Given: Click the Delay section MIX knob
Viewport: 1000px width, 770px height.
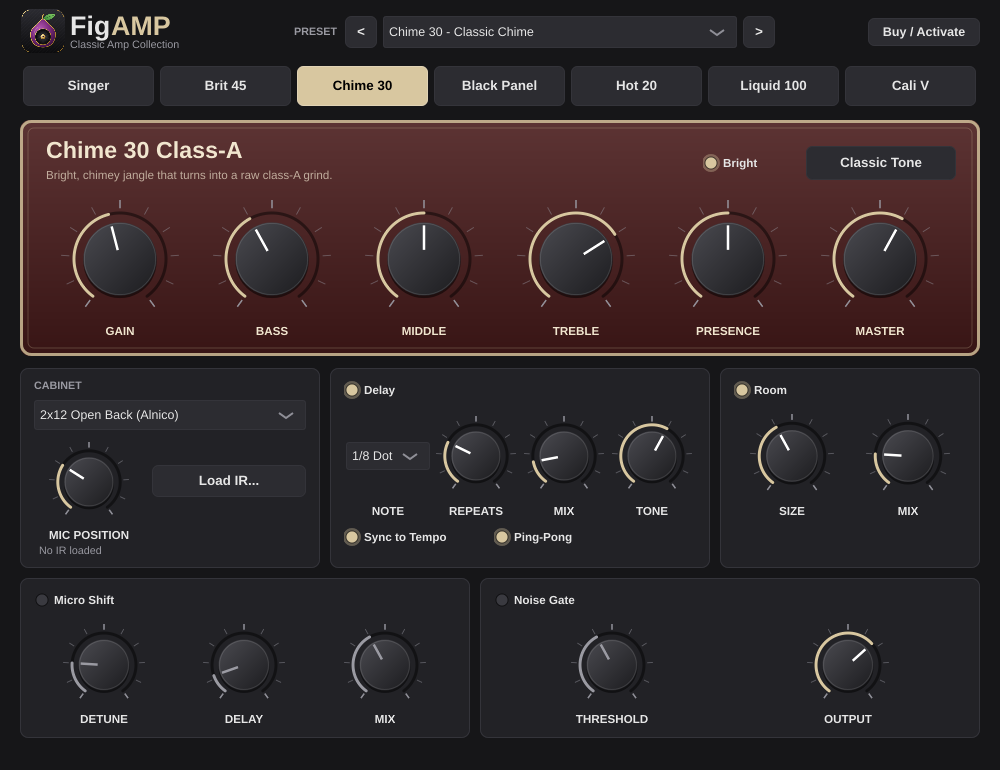Looking at the screenshot, I should tap(564, 455).
